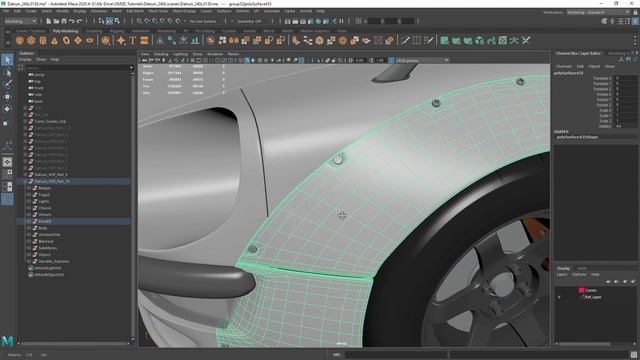640x360 pixels.
Task: Open the viewport Panels menu
Action: coord(233,54)
